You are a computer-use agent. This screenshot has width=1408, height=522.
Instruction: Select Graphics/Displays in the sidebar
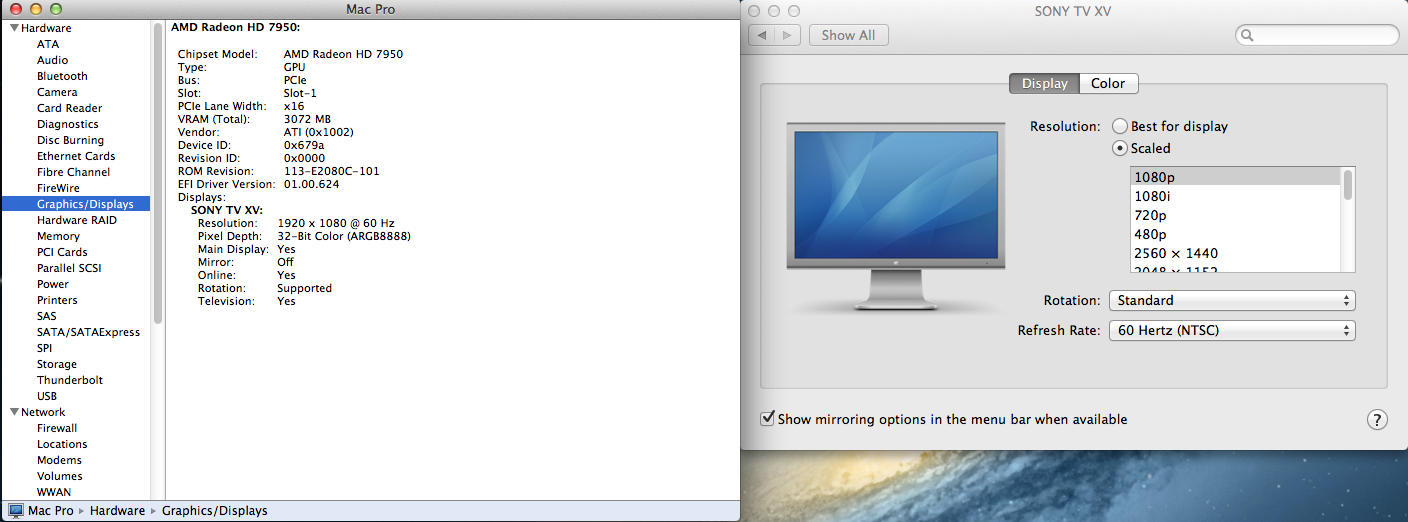tap(78, 204)
